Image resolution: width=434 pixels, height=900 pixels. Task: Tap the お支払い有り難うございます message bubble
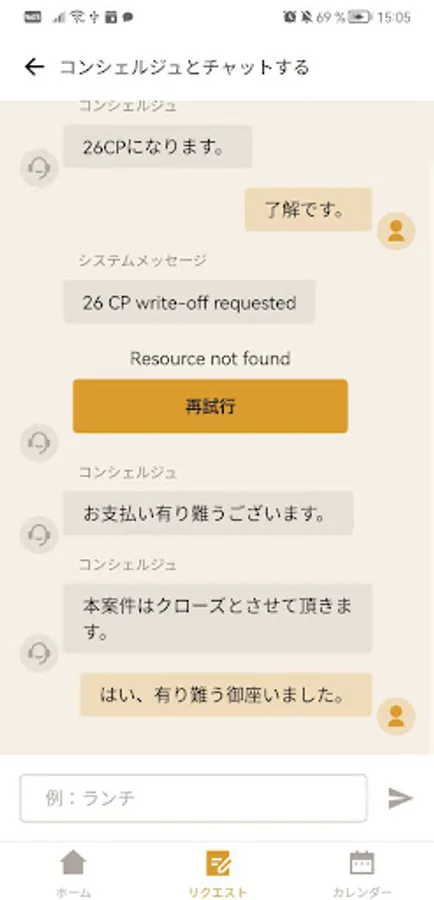(x=208, y=513)
